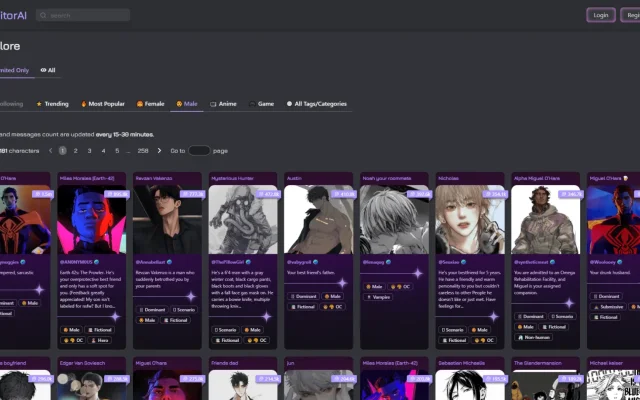
Task: Jump to page 5
Action: [117, 151]
